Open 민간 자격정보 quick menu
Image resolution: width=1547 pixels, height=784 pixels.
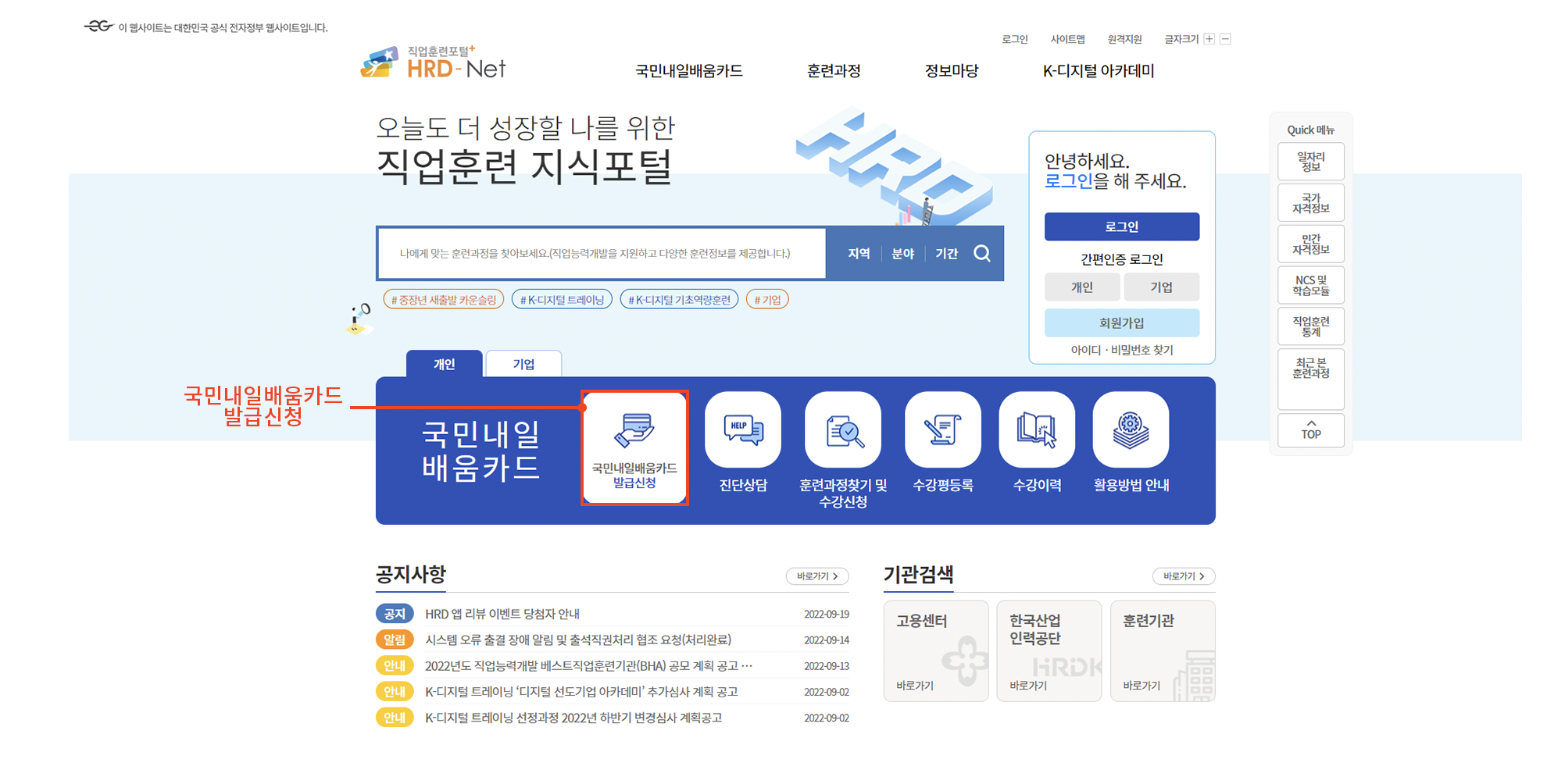point(1311,244)
